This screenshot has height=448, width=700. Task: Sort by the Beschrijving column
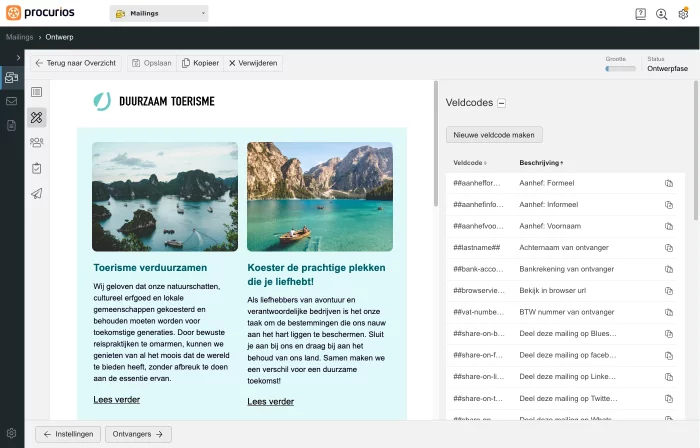(541, 162)
